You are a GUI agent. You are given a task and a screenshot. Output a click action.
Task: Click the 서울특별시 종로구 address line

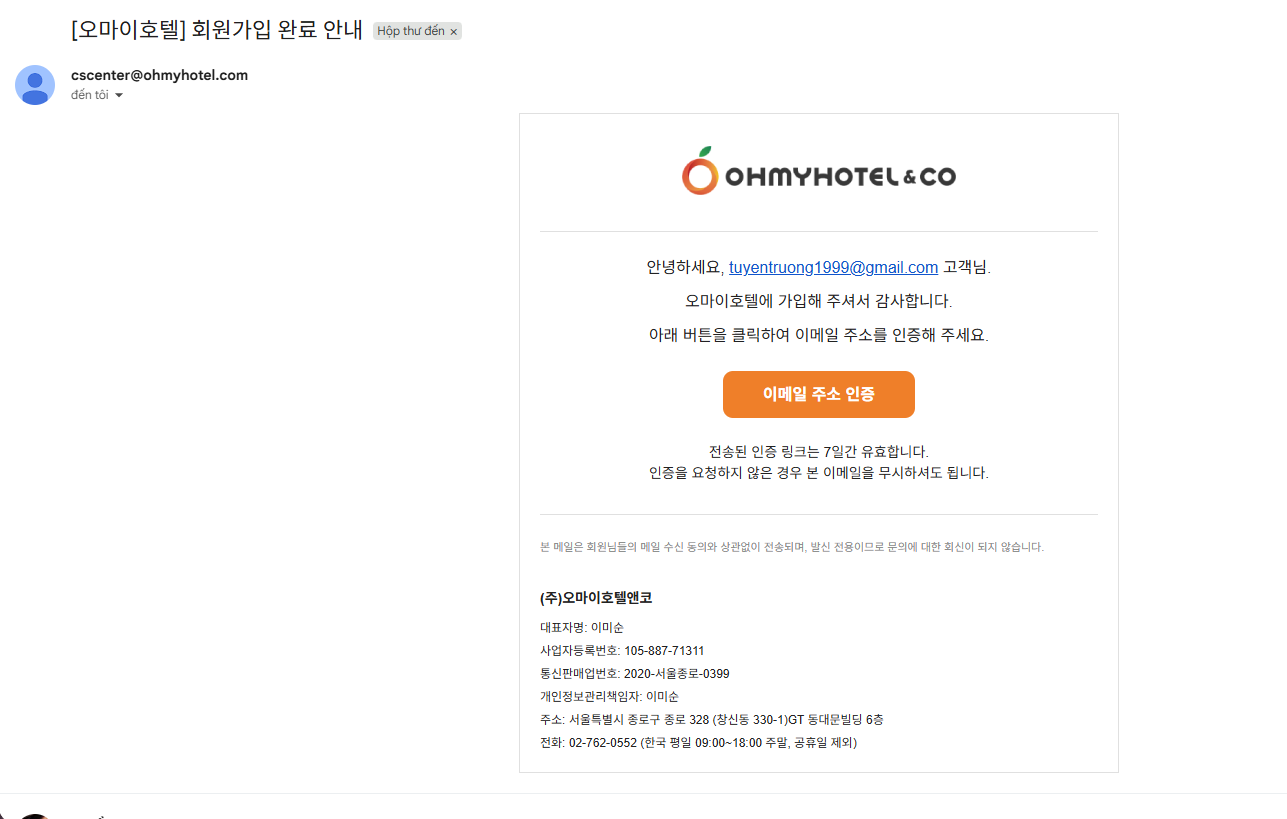pyautogui.click(x=711, y=720)
